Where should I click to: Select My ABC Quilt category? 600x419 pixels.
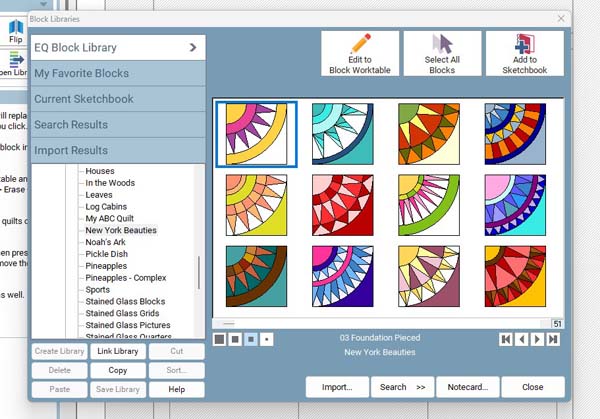point(109,218)
